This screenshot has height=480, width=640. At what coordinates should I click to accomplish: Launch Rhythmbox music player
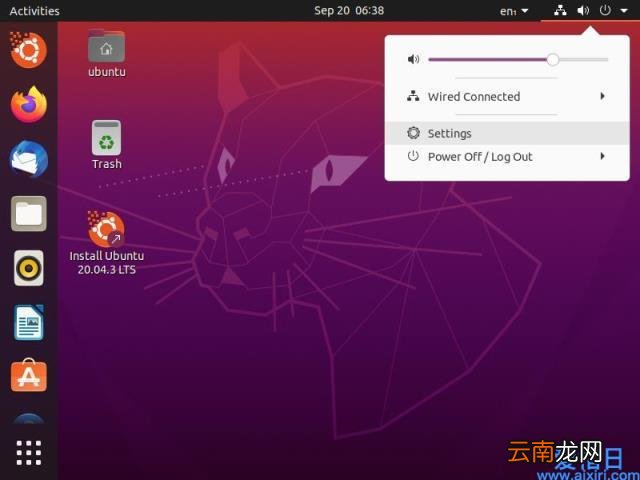[x=29, y=268]
